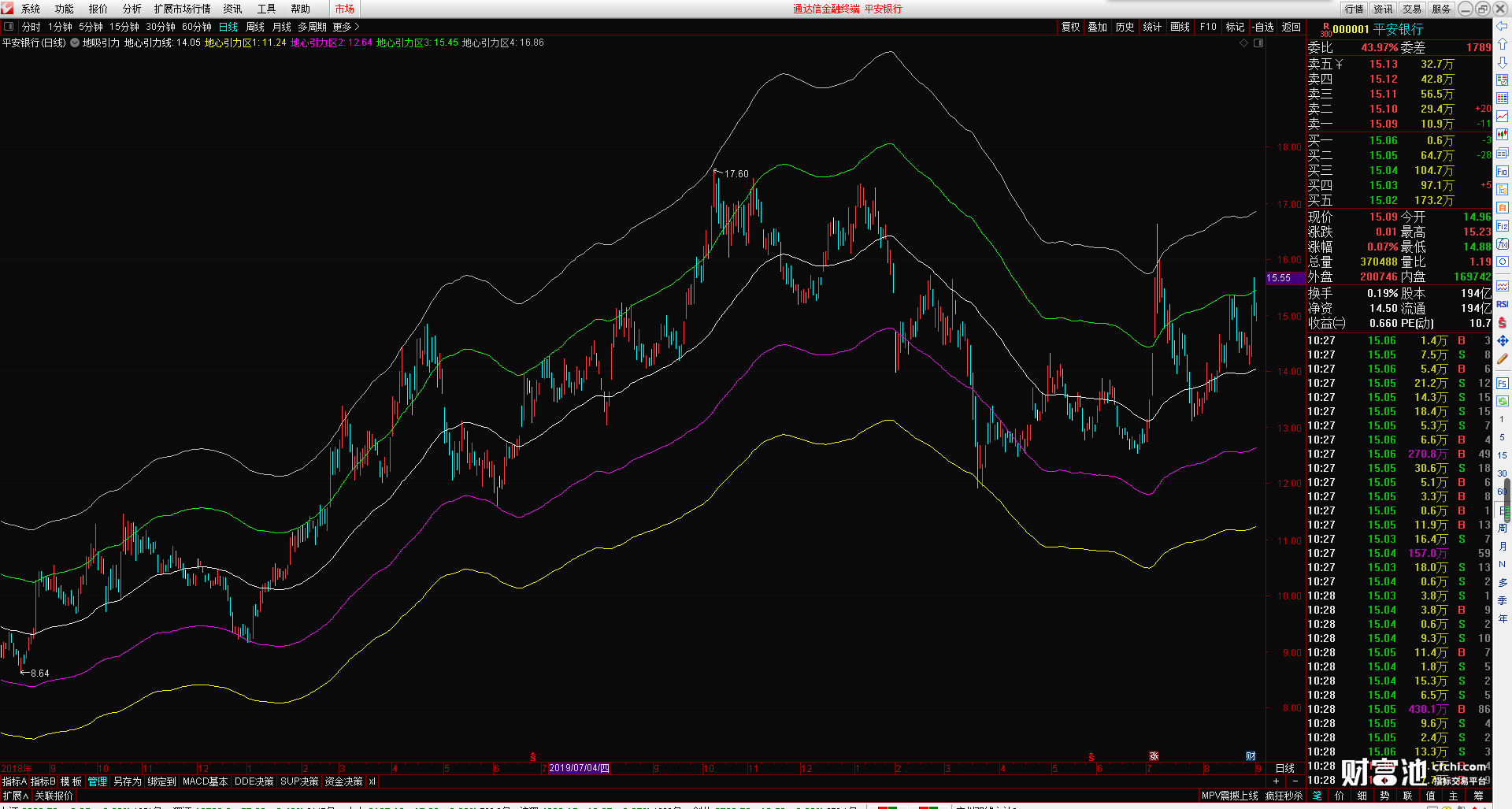Go to next stock with down arrow icon
1512x809 pixels.
coord(1503,62)
